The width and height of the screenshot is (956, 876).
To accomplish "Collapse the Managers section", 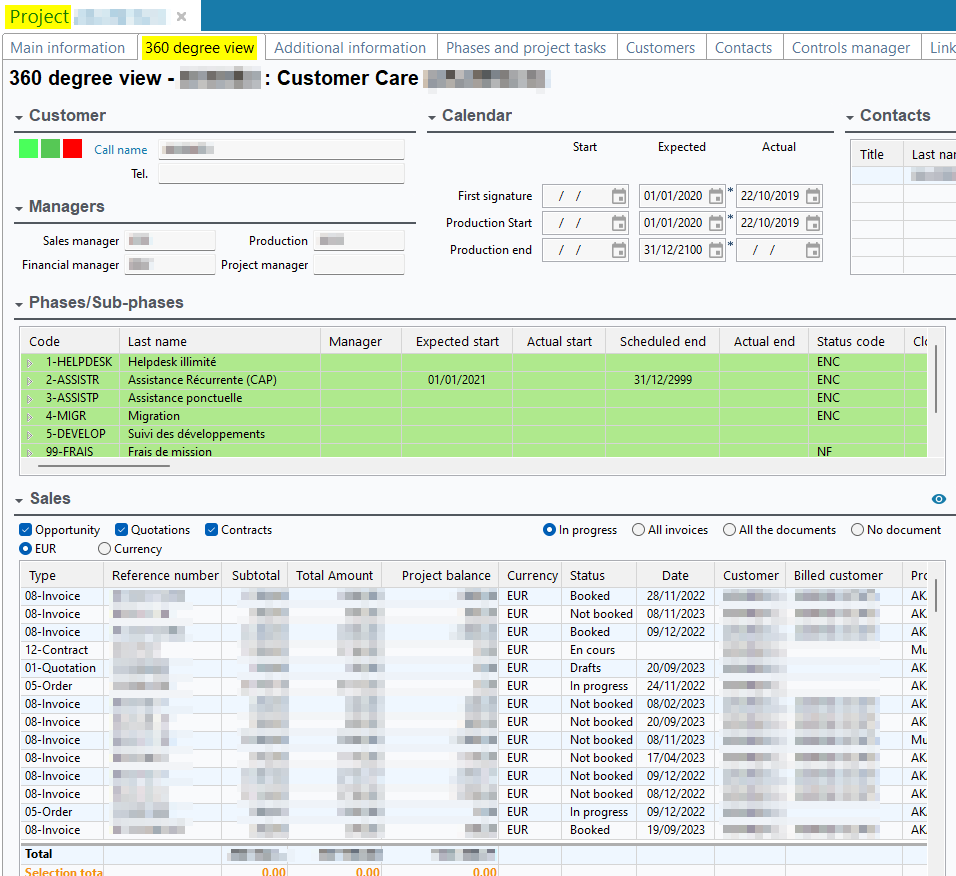I will coord(21,207).
